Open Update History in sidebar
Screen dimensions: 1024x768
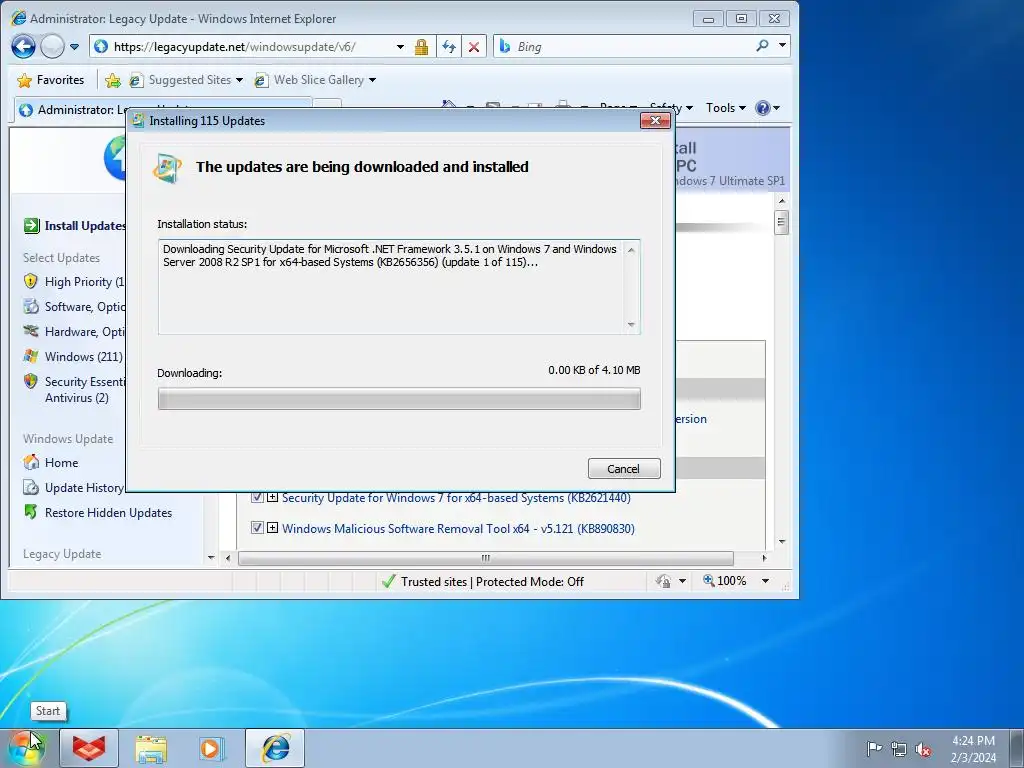click(x=84, y=488)
